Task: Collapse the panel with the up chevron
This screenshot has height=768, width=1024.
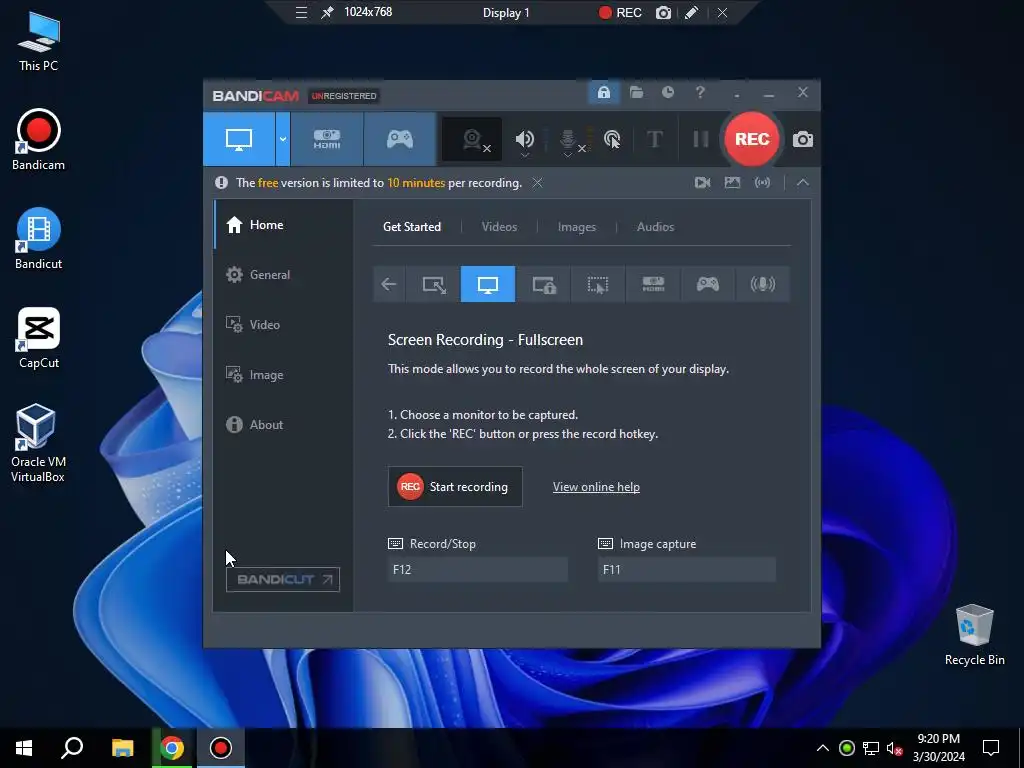Action: coord(803,183)
